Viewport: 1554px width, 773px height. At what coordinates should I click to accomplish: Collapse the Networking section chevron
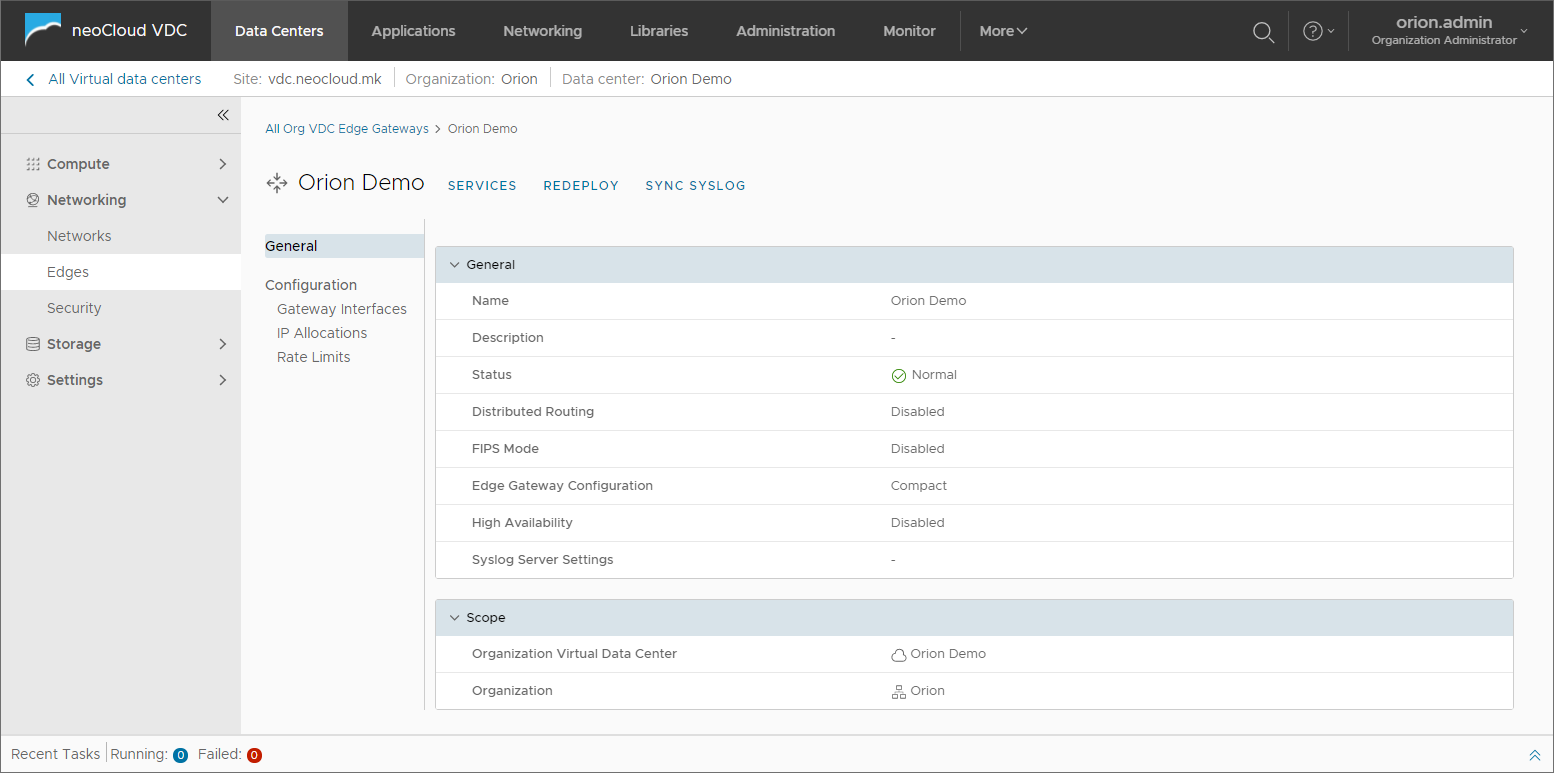point(223,200)
